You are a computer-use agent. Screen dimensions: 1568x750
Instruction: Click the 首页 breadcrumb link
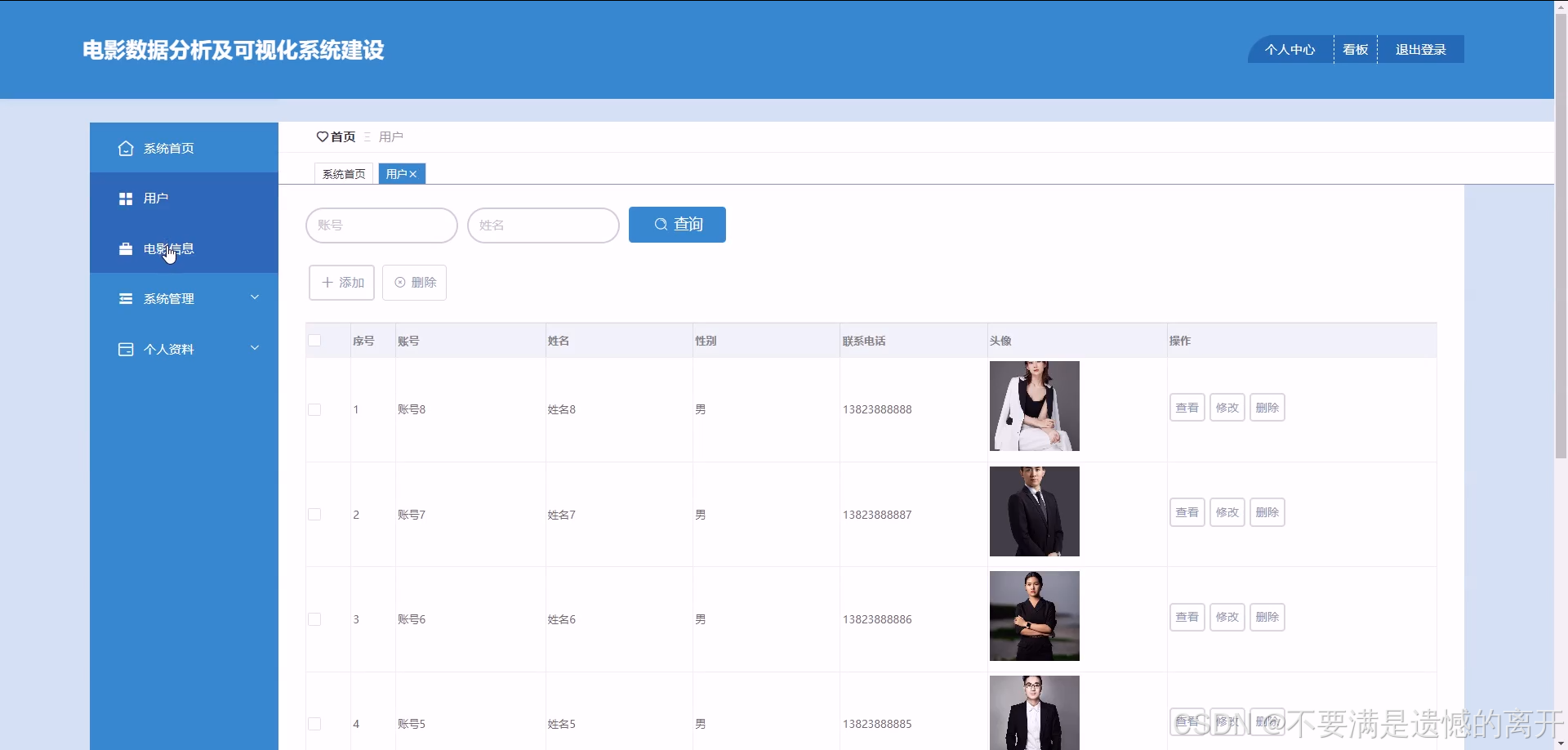pyautogui.click(x=343, y=137)
